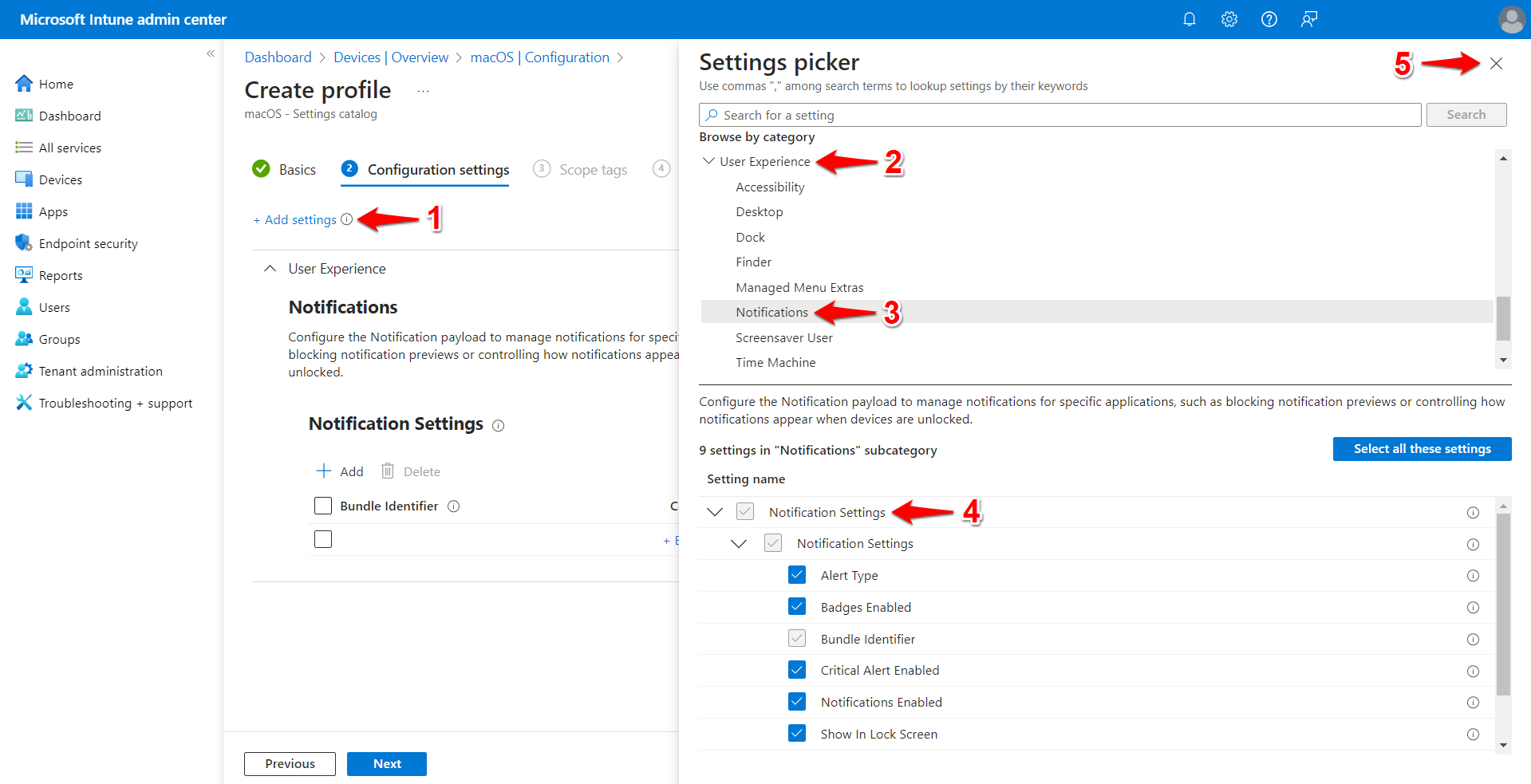Toggle the nested Notification Settings checkbox
This screenshot has height=784, width=1531.
773,543
